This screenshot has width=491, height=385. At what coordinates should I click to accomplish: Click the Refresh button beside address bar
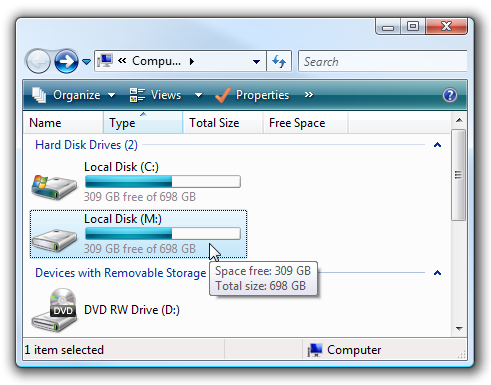[x=279, y=61]
